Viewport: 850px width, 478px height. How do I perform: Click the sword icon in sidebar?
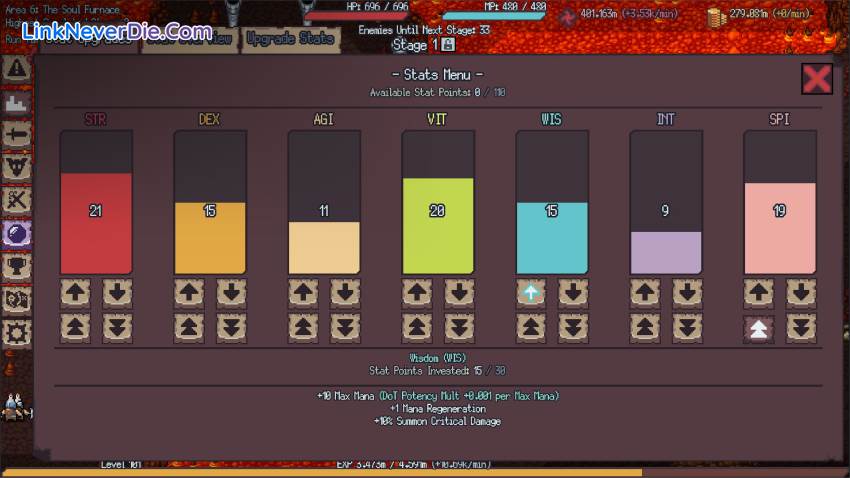(16, 135)
